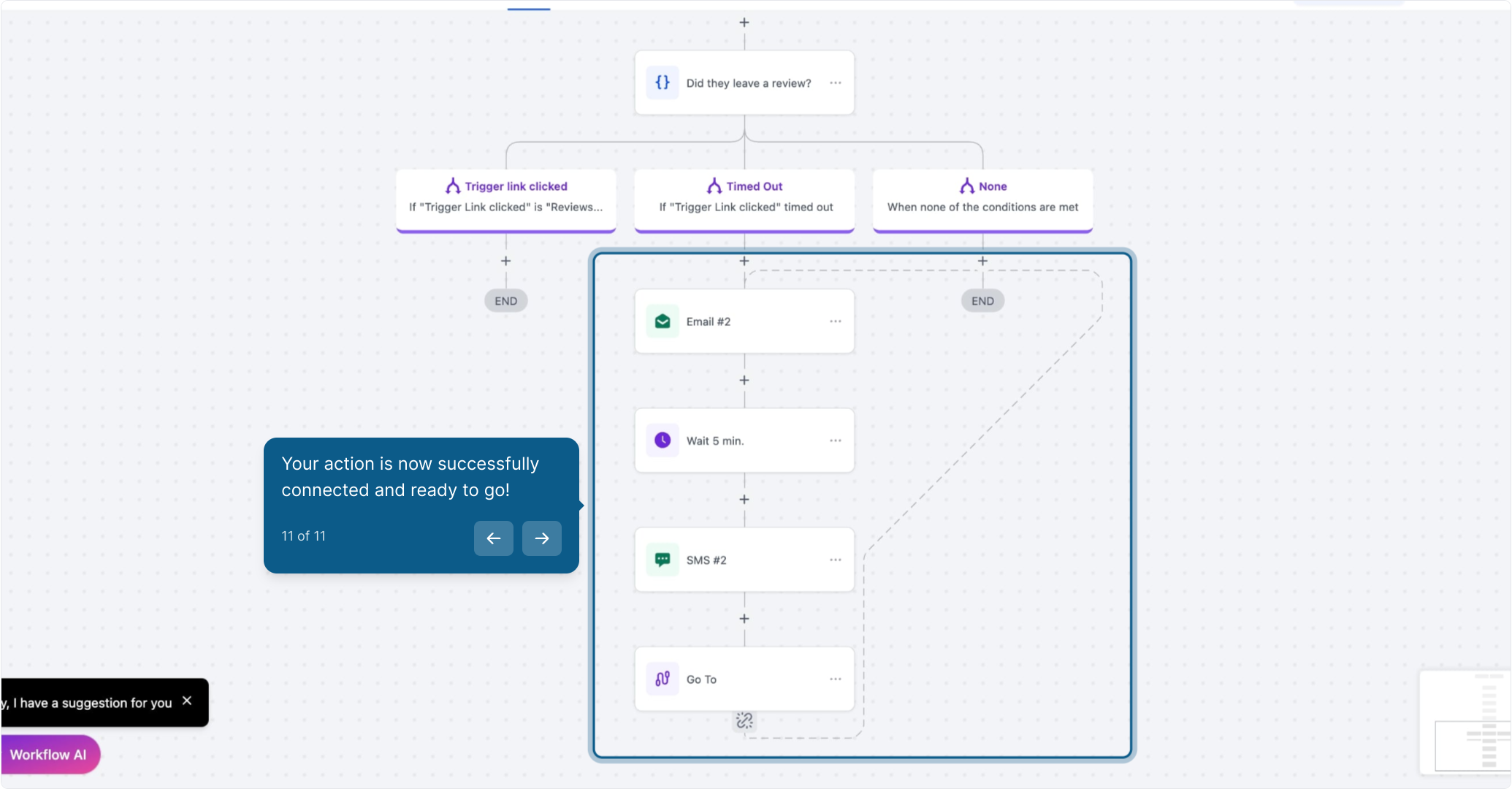
Task: Click the 'I have a suggestion for you' message
Action: (86, 703)
